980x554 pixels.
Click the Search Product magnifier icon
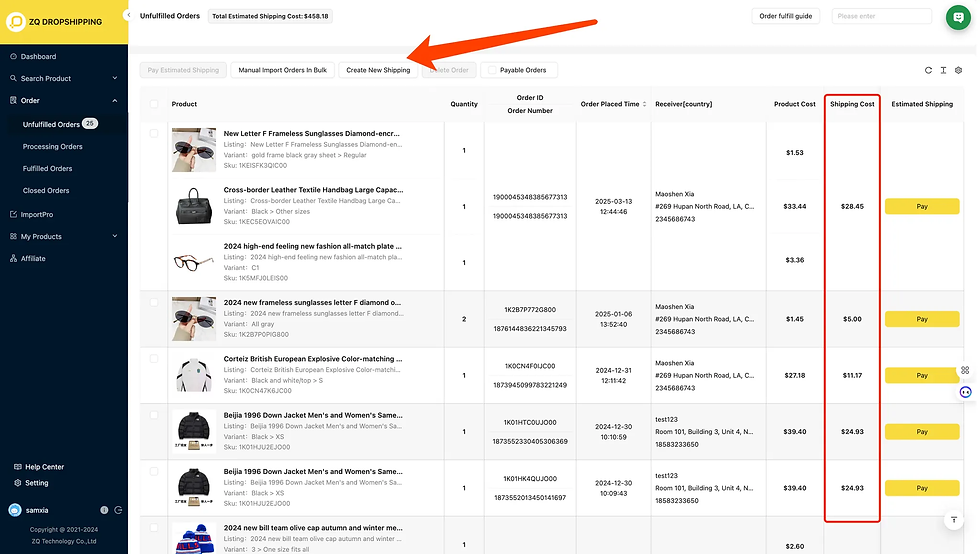pyautogui.click(x=13, y=78)
